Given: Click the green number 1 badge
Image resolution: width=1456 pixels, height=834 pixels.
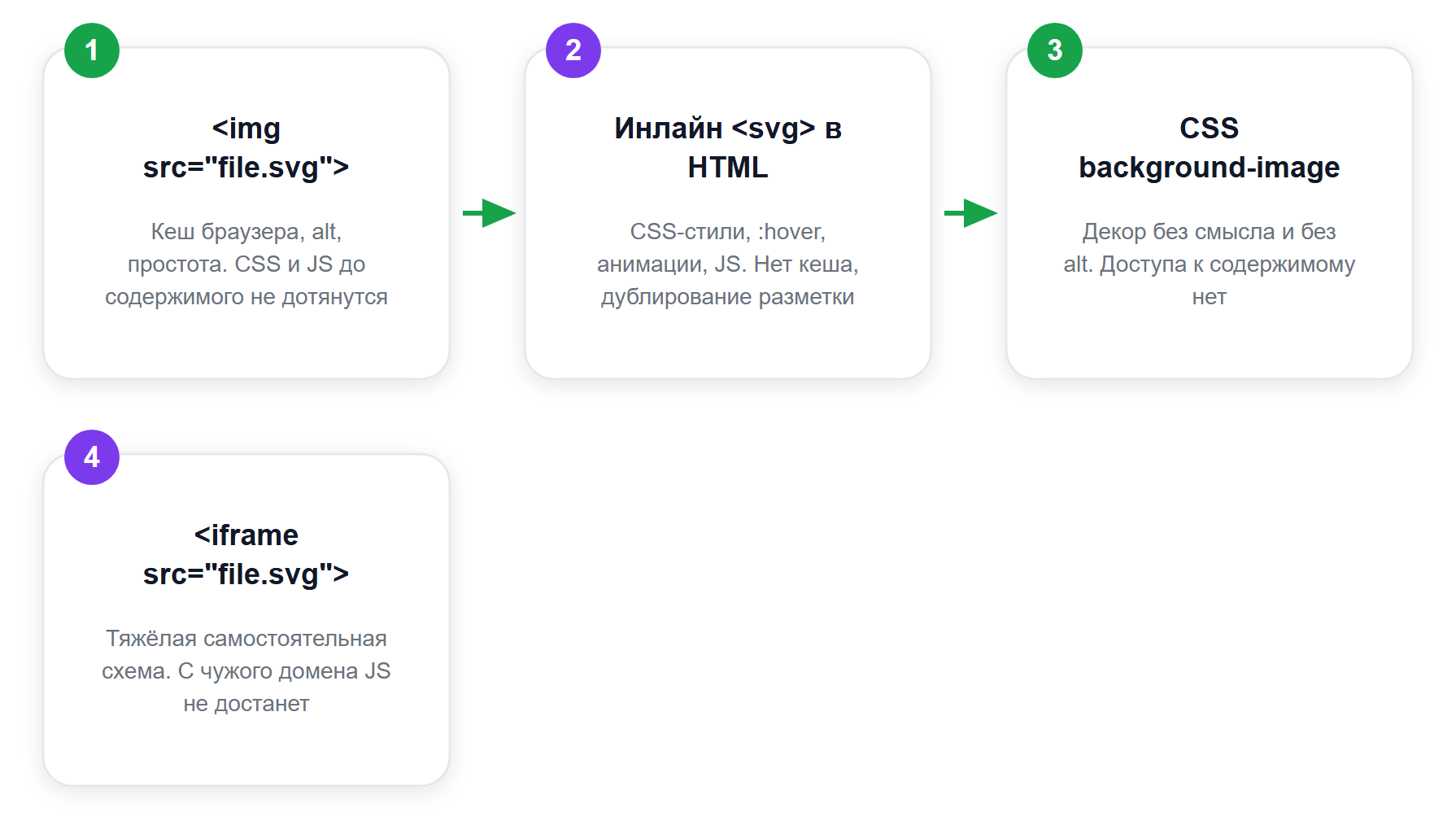Looking at the screenshot, I should 92,50.
